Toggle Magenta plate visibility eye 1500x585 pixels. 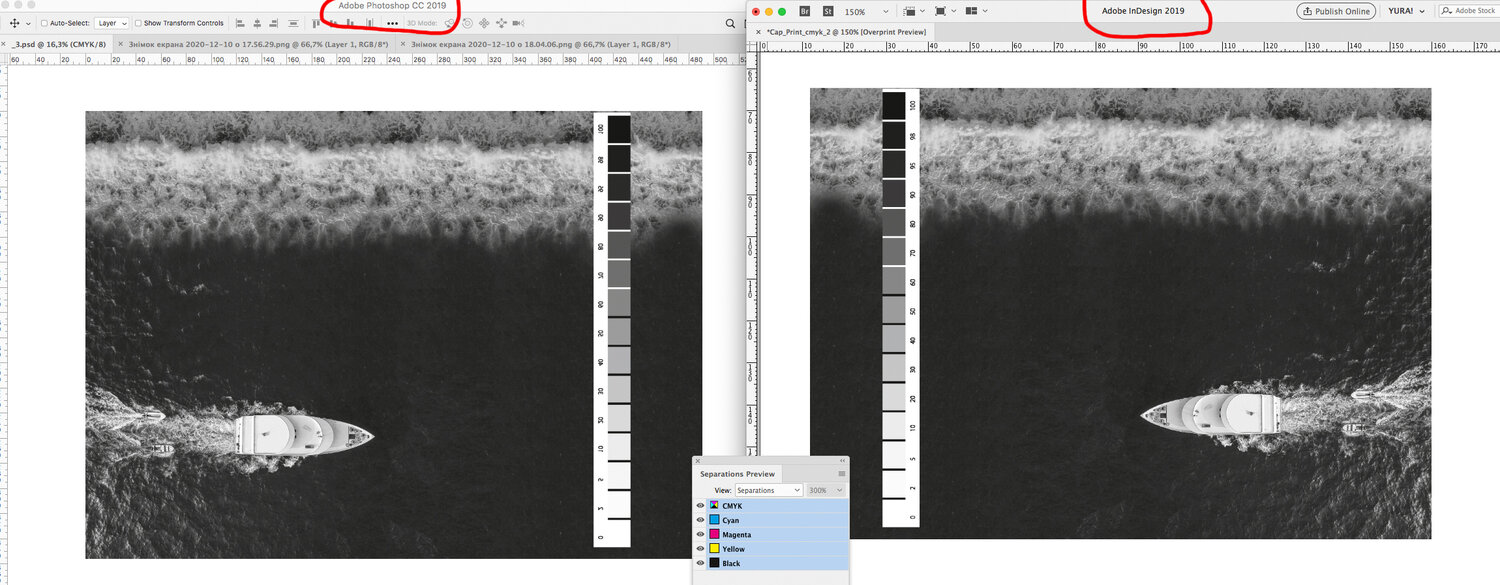(700, 535)
